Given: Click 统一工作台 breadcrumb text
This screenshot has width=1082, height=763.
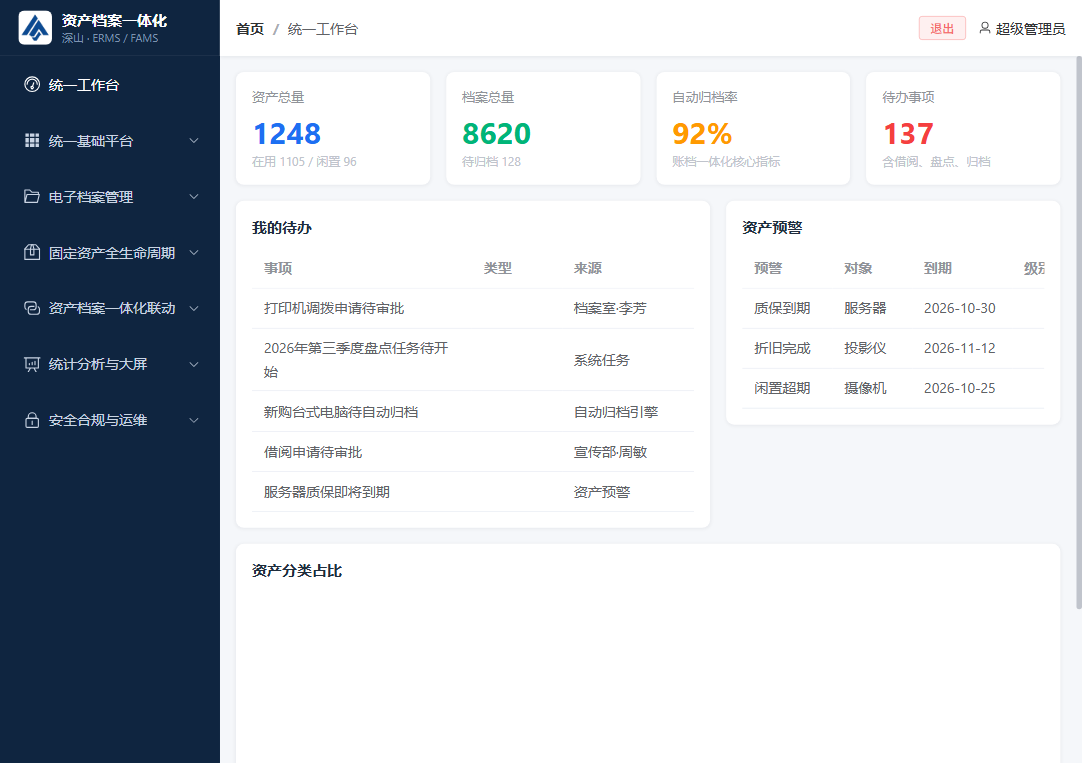Looking at the screenshot, I should (x=322, y=29).
